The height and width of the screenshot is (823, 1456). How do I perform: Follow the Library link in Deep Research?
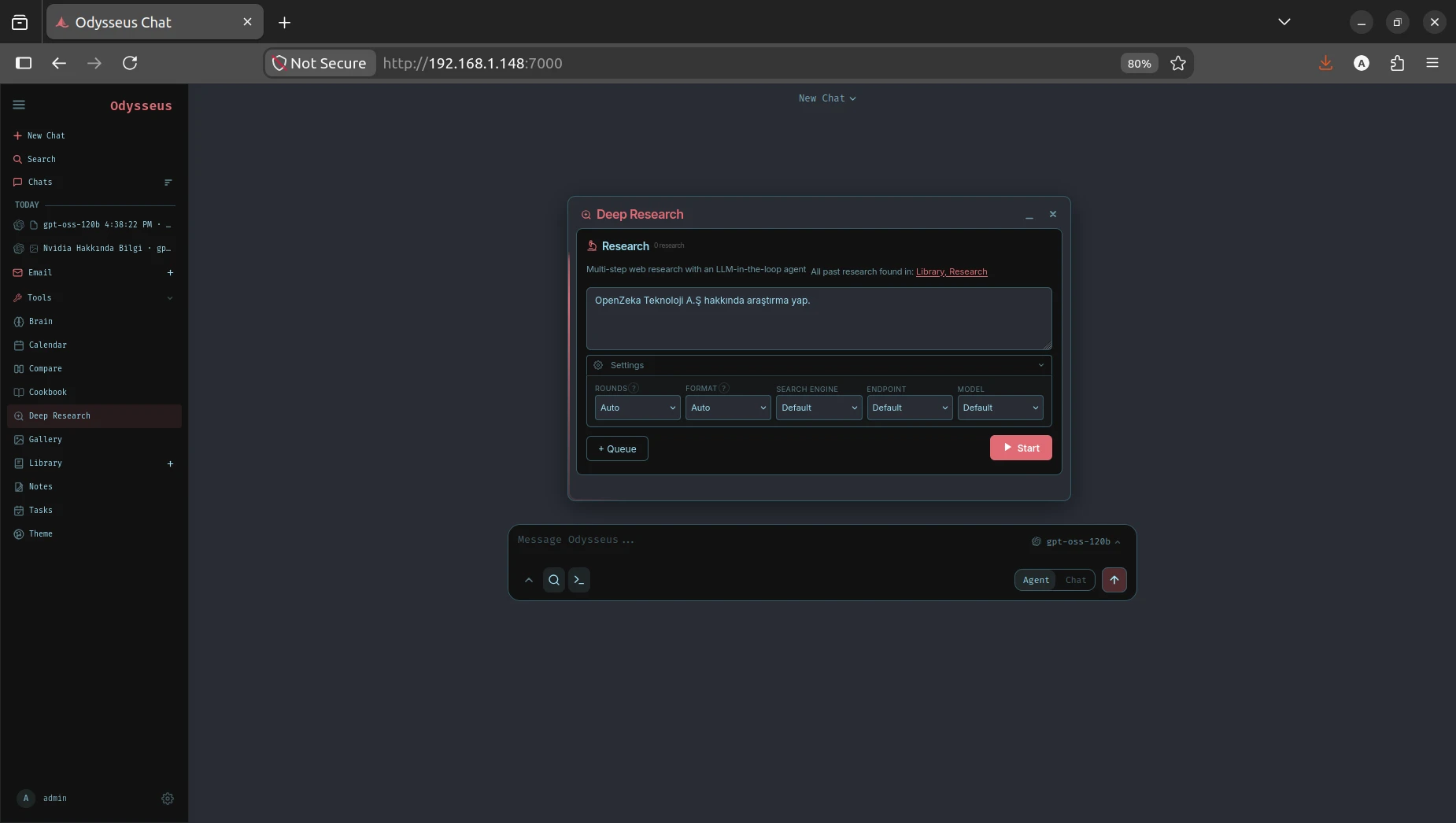(x=930, y=271)
